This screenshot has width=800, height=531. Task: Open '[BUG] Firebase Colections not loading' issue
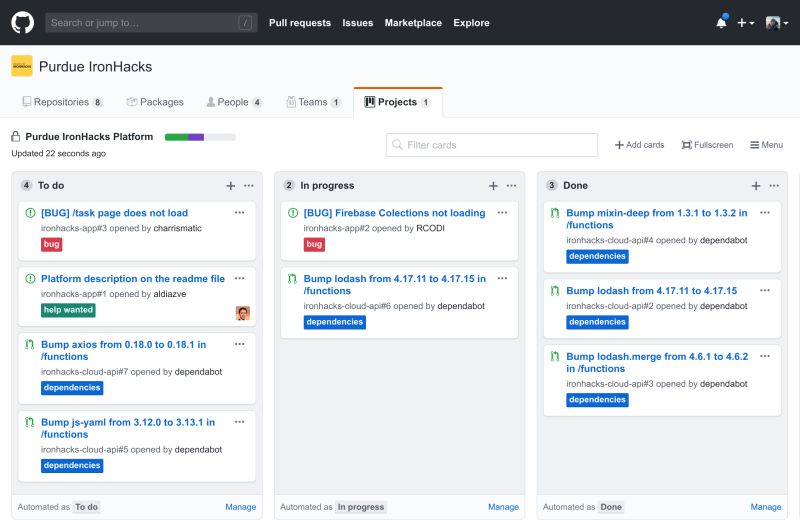394,213
